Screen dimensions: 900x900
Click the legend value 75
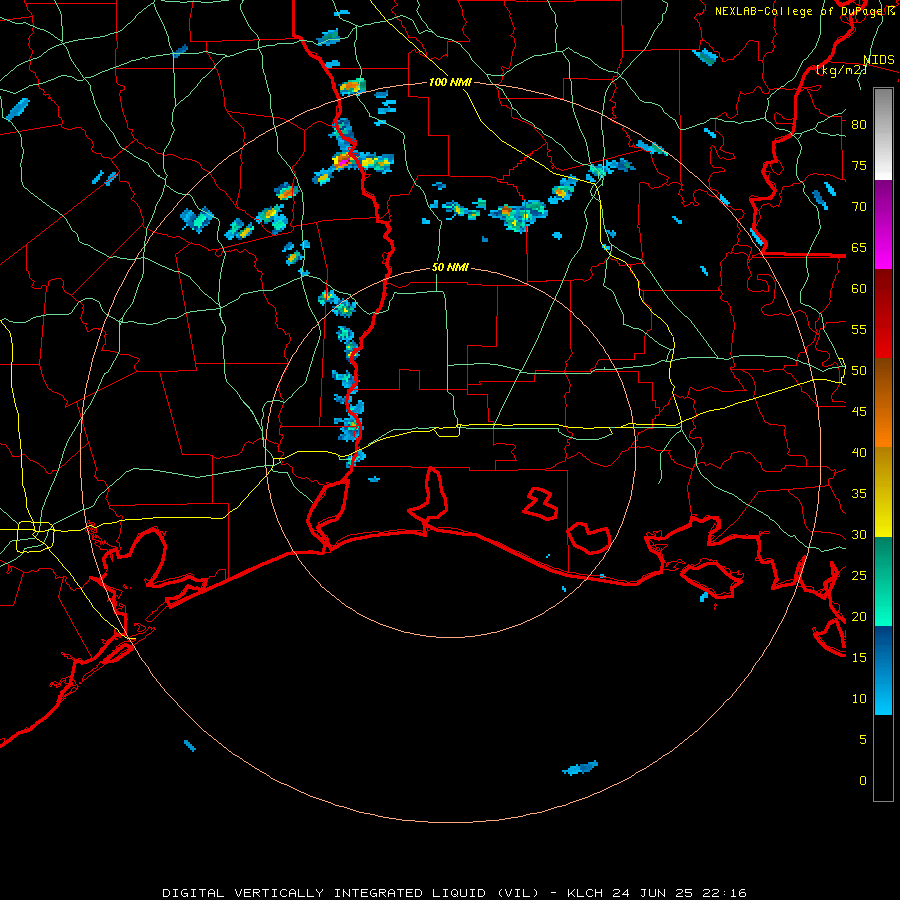click(x=859, y=165)
